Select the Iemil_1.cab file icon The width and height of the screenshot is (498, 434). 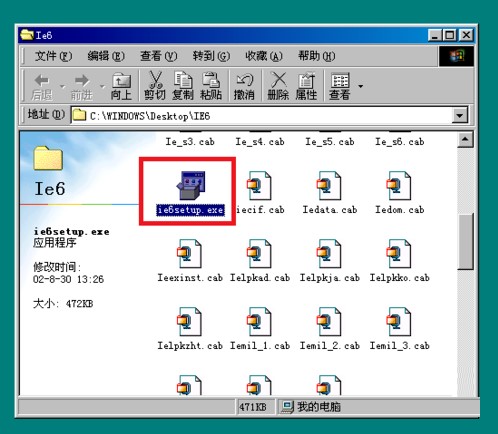point(259,322)
